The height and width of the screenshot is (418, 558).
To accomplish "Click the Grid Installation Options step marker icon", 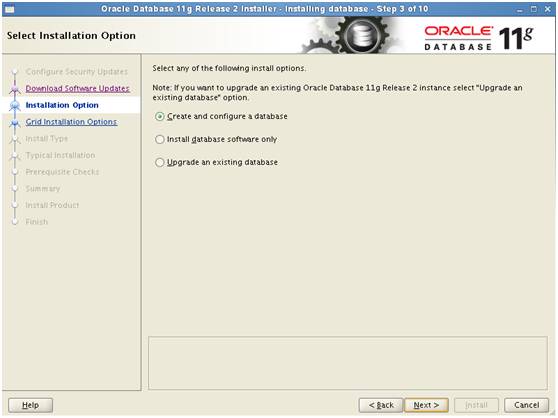I will pos(15,122).
